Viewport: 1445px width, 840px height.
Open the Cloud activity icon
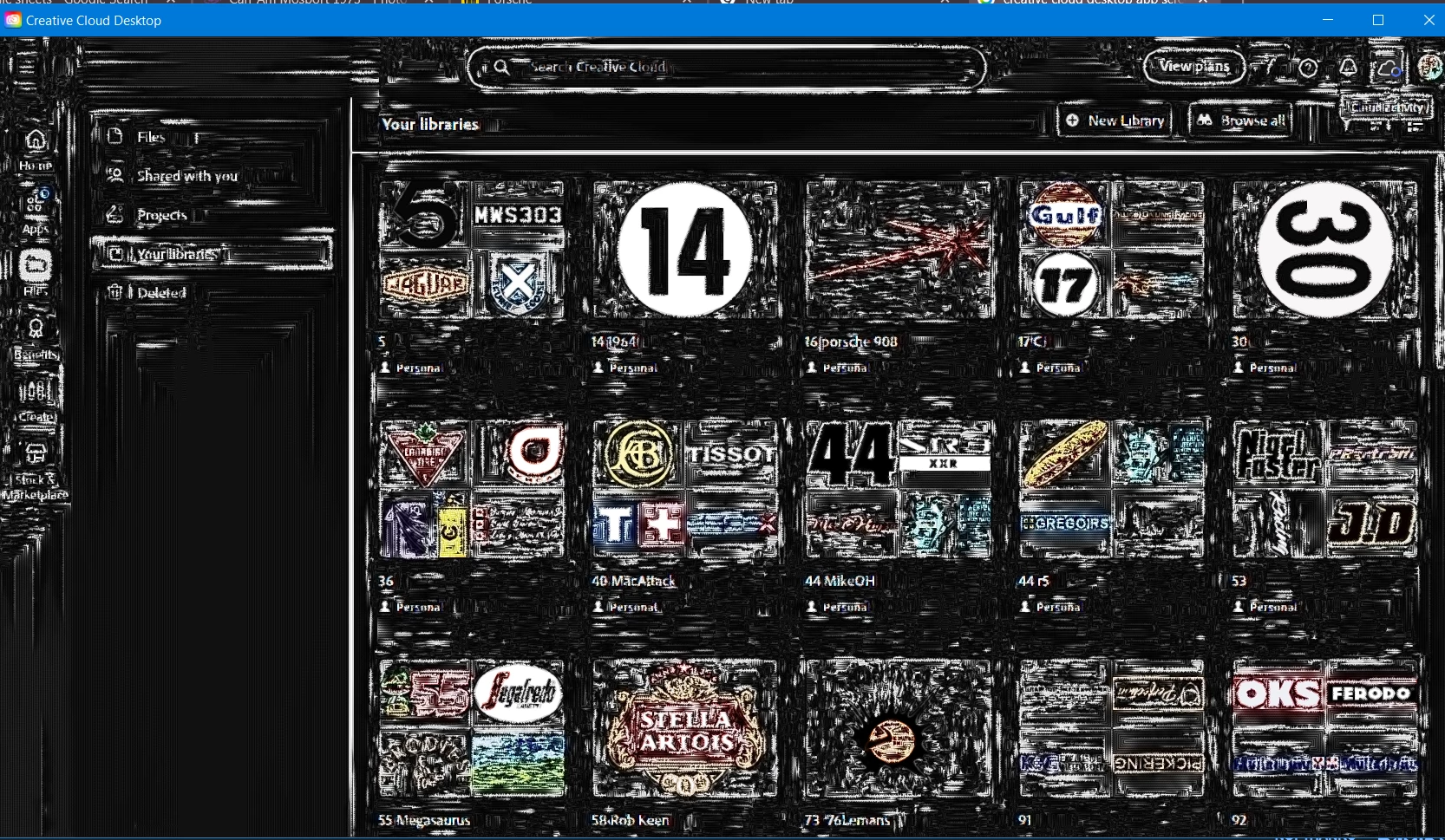point(1388,68)
